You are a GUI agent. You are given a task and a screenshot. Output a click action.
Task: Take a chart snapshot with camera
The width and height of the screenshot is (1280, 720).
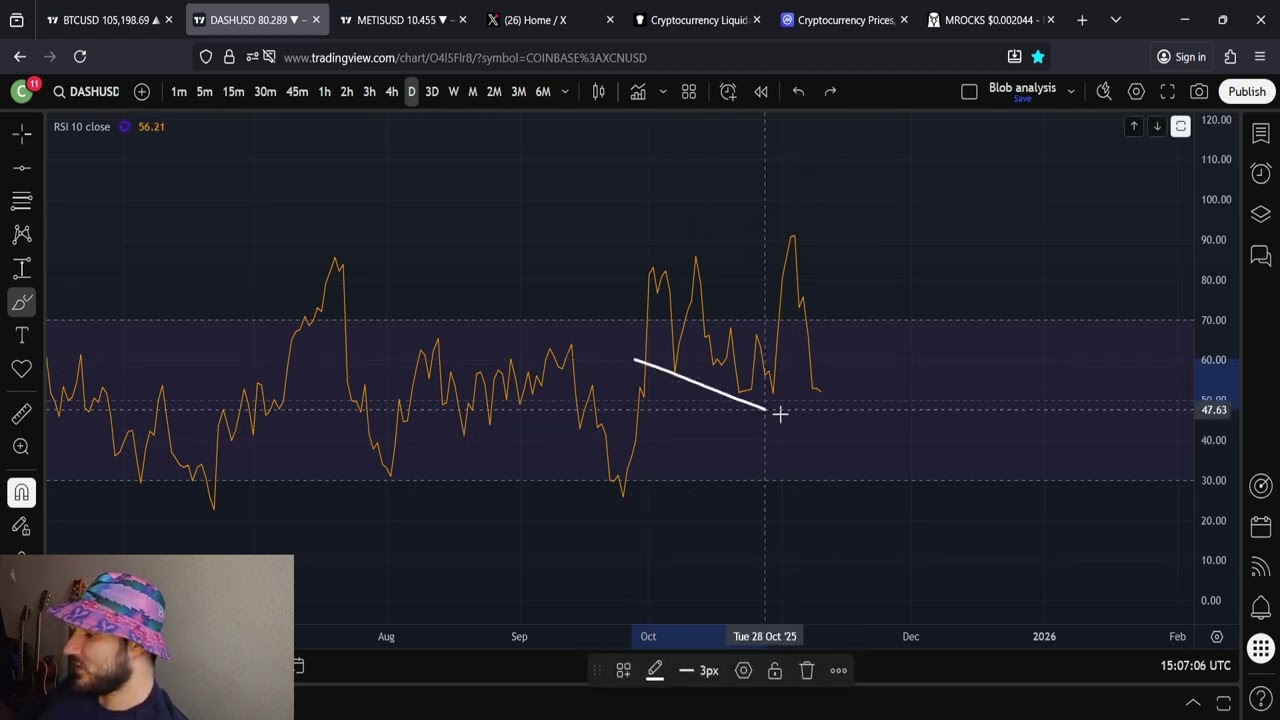1199,91
